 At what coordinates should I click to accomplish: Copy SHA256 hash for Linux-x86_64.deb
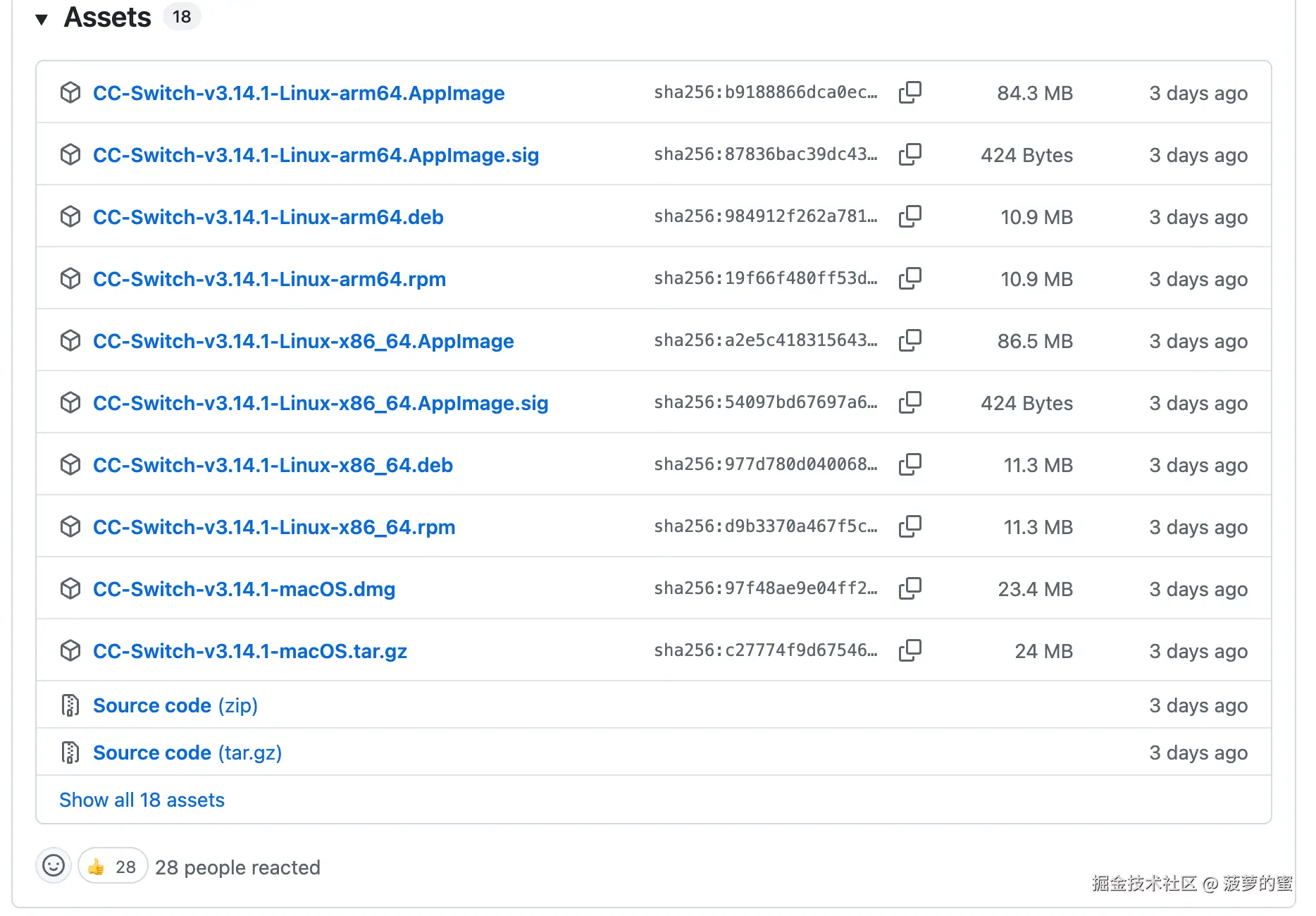tap(910, 464)
